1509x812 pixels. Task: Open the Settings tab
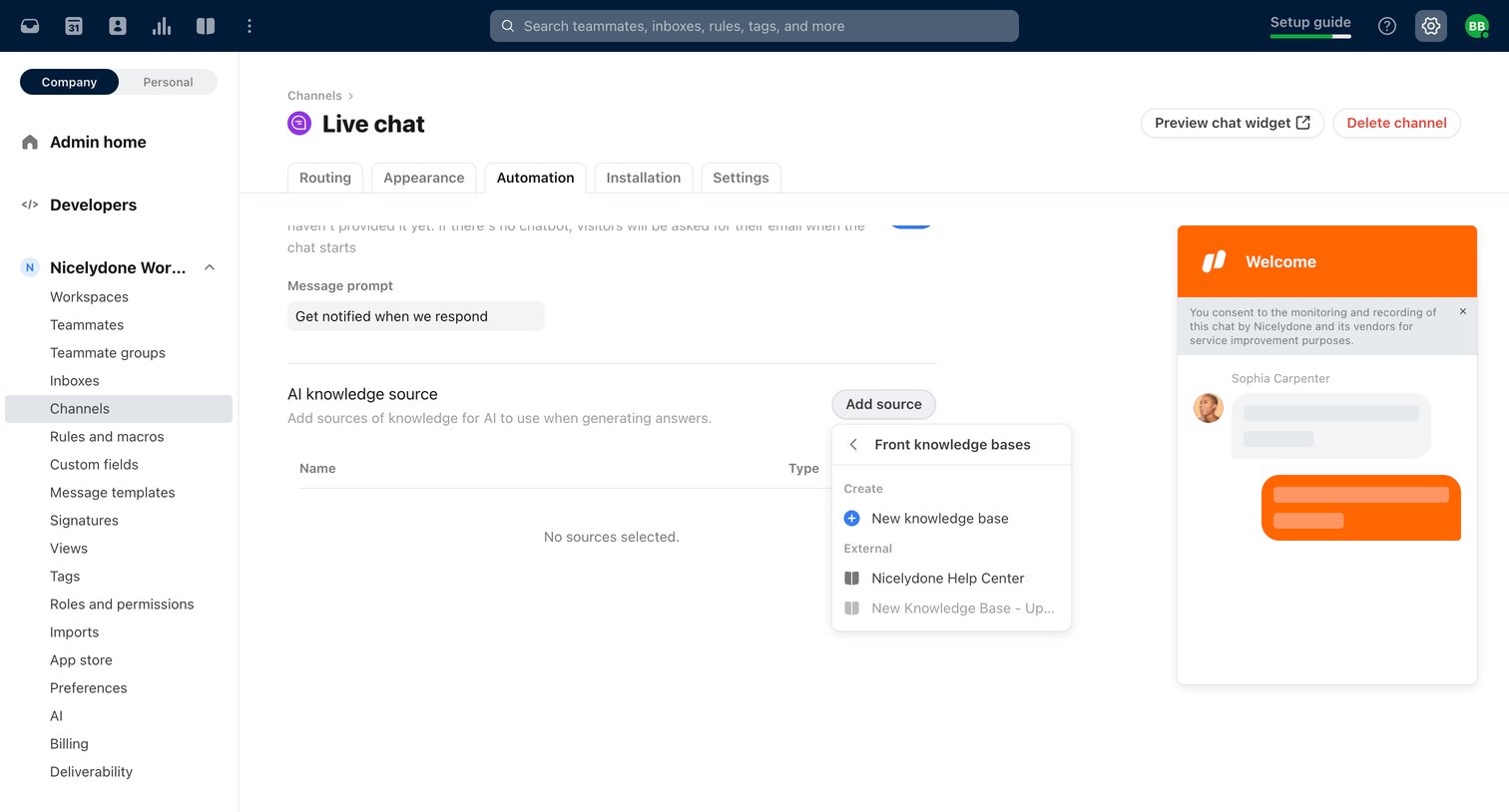741,178
